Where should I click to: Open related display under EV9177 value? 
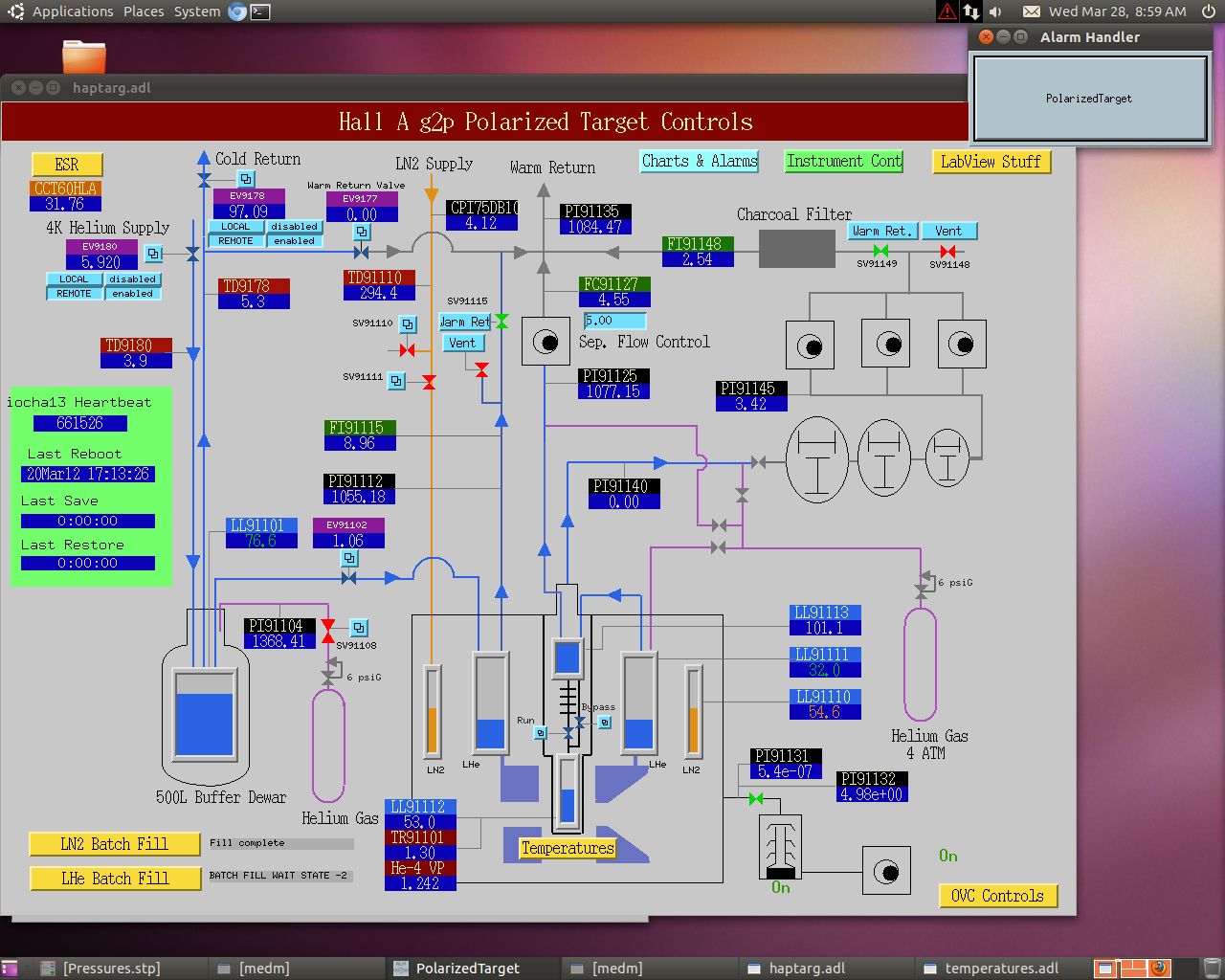[362, 232]
